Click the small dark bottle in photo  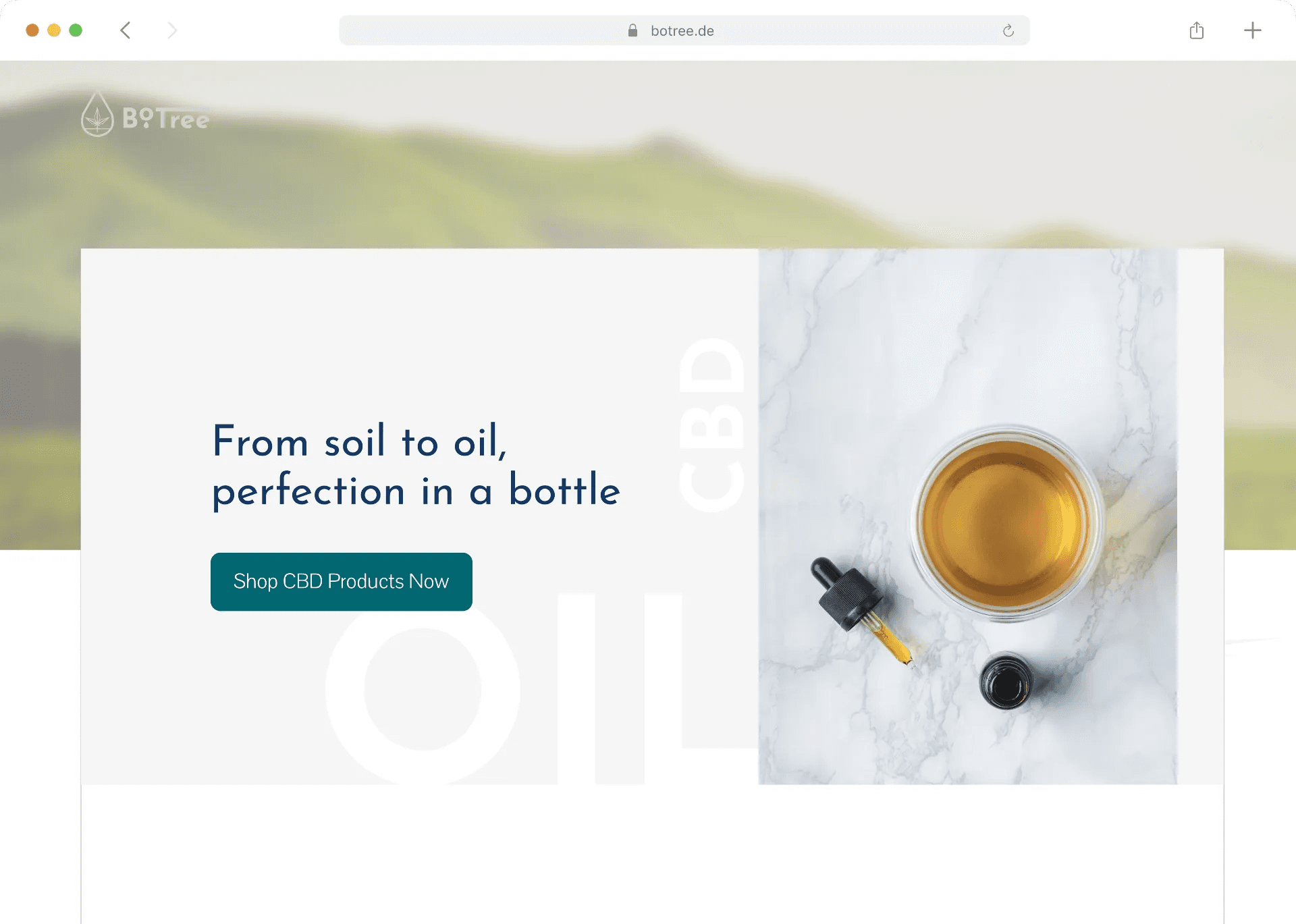[1006, 682]
